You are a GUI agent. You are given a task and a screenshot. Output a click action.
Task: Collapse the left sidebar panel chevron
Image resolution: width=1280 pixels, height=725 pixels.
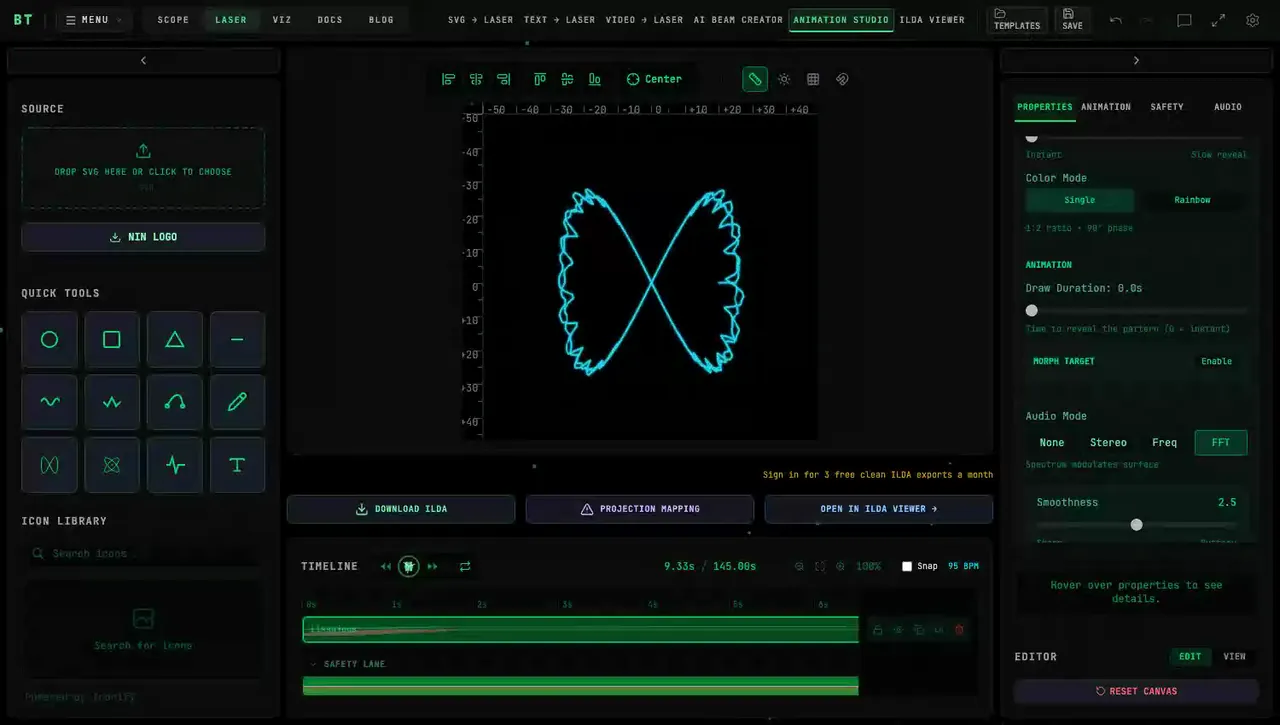pos(143,61)
